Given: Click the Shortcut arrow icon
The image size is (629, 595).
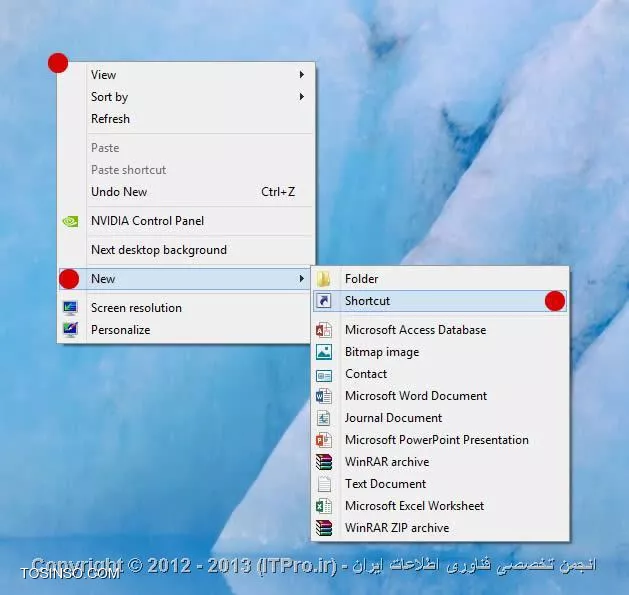Looking at the screenshot, I should pos(324,301).
